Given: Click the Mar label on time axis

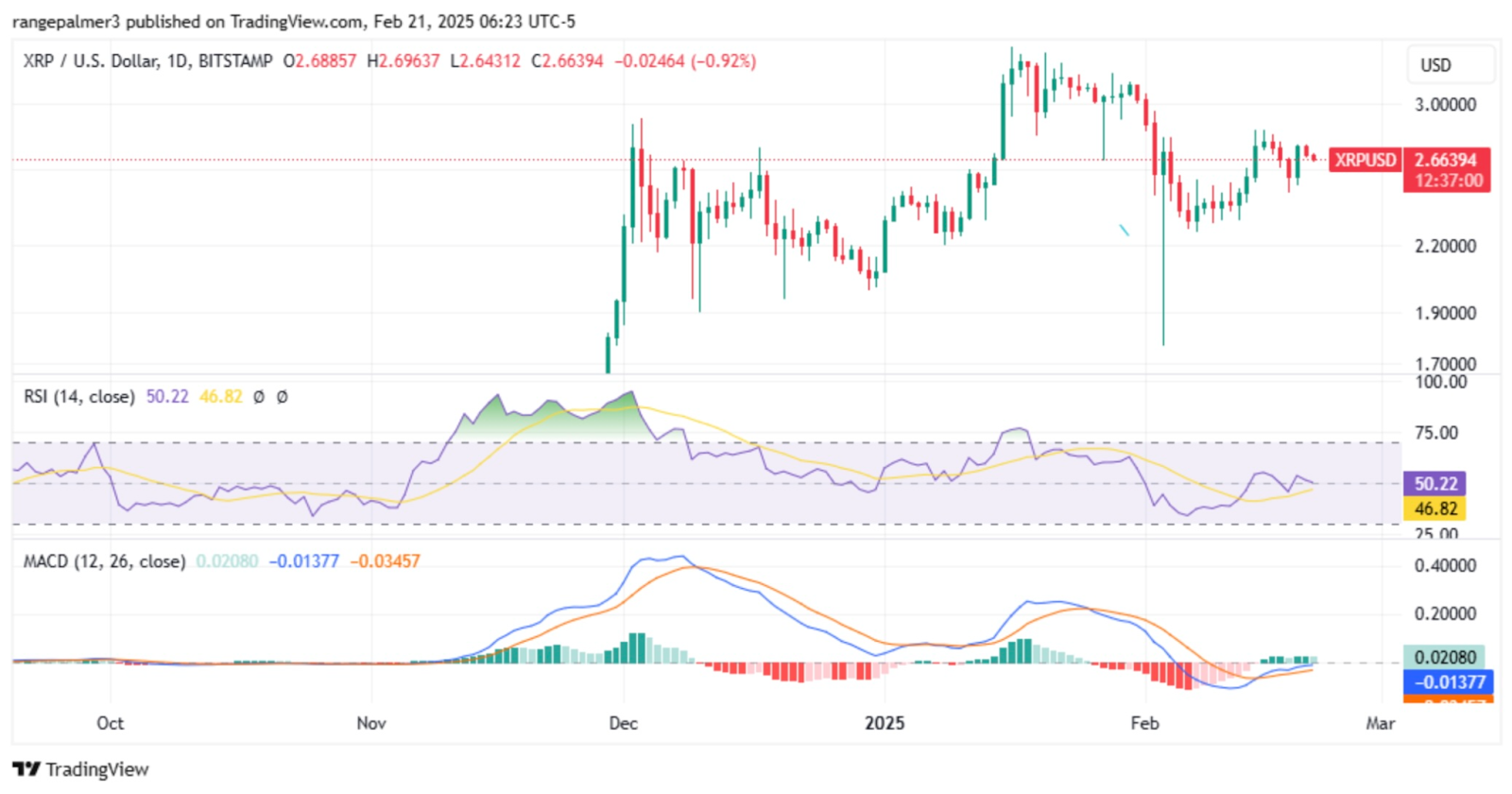Looking at the screenshot, I should [x=1380, y=723].
